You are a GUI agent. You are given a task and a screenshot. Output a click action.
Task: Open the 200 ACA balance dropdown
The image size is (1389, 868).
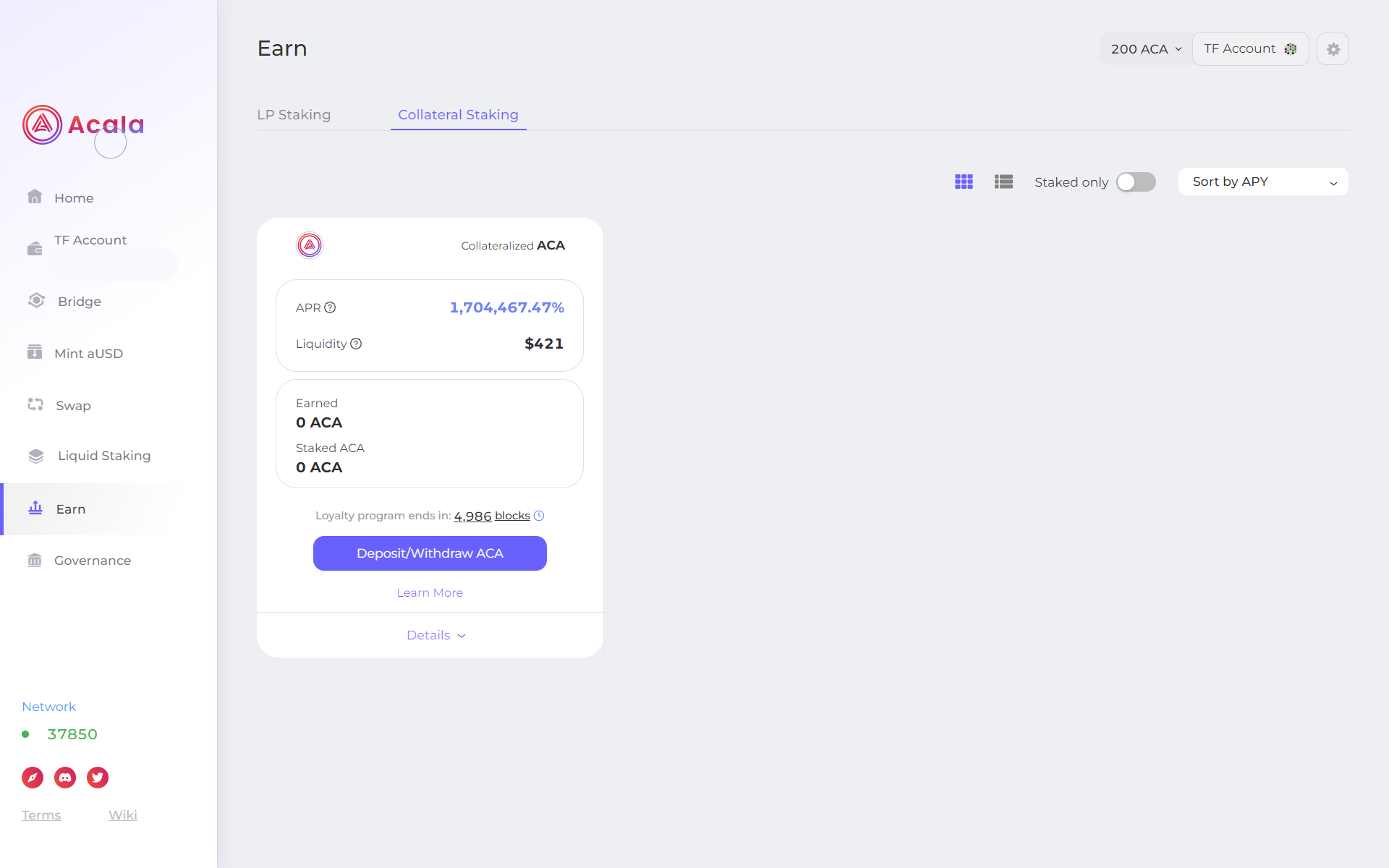(x=1143, y=48)
